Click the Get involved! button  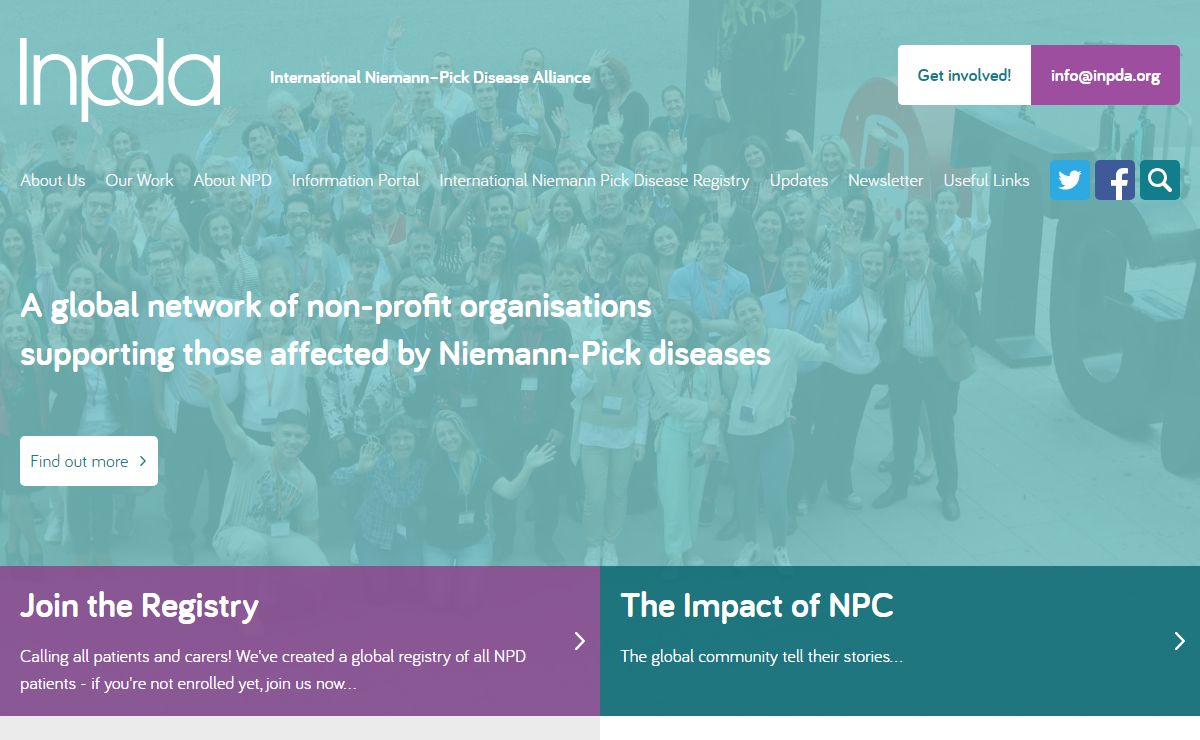pos(964,75)
